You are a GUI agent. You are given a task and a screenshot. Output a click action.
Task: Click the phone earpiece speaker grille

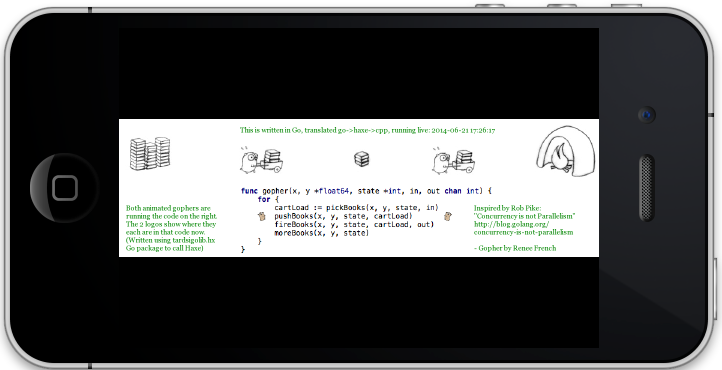(646, 188)
